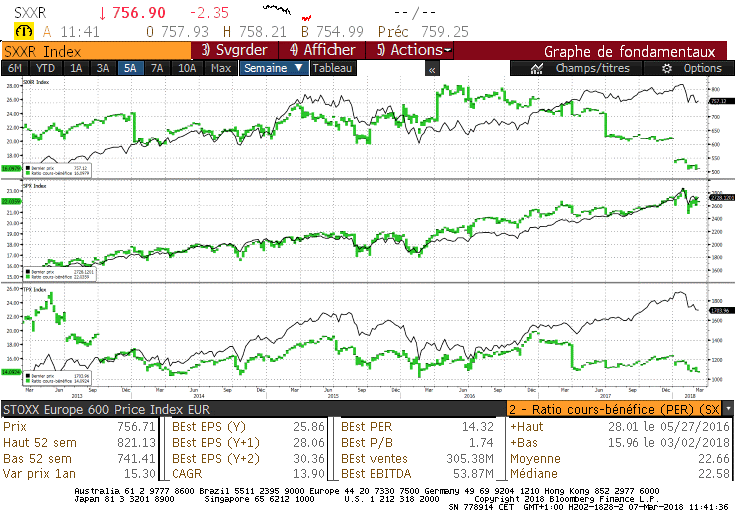
Task: Click the BEst EPS (Y+2) value 30.36
Action: [308, 459]
